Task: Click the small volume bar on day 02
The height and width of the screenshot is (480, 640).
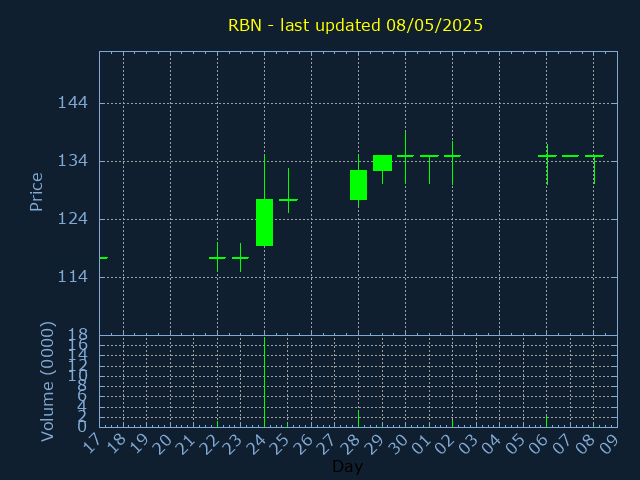Action: click(x=453, y=423)
